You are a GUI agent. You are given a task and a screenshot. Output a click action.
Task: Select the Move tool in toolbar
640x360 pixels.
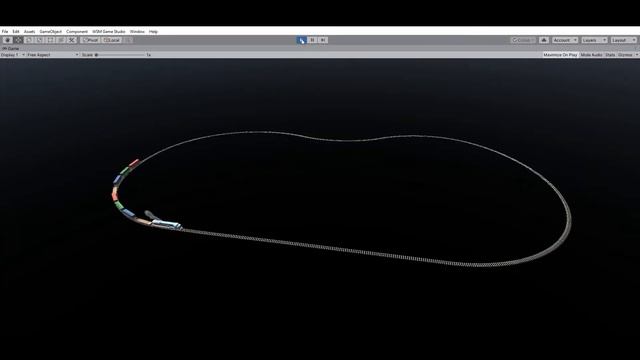coord(18,40)
